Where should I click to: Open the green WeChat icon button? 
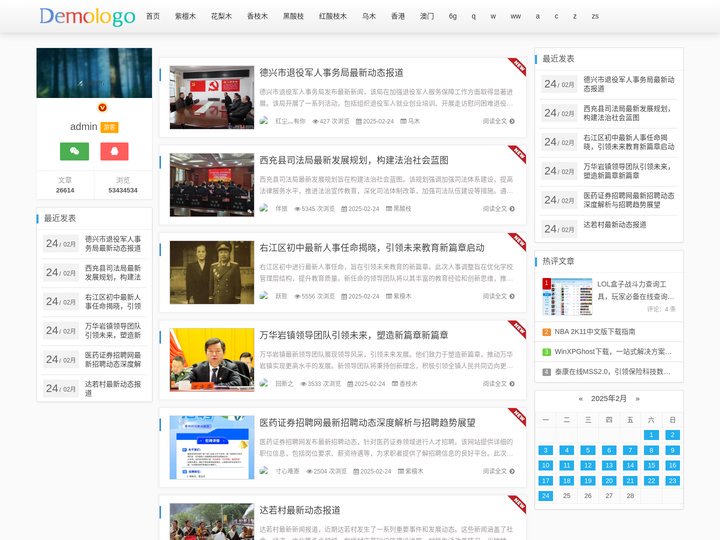click(74, 151)
